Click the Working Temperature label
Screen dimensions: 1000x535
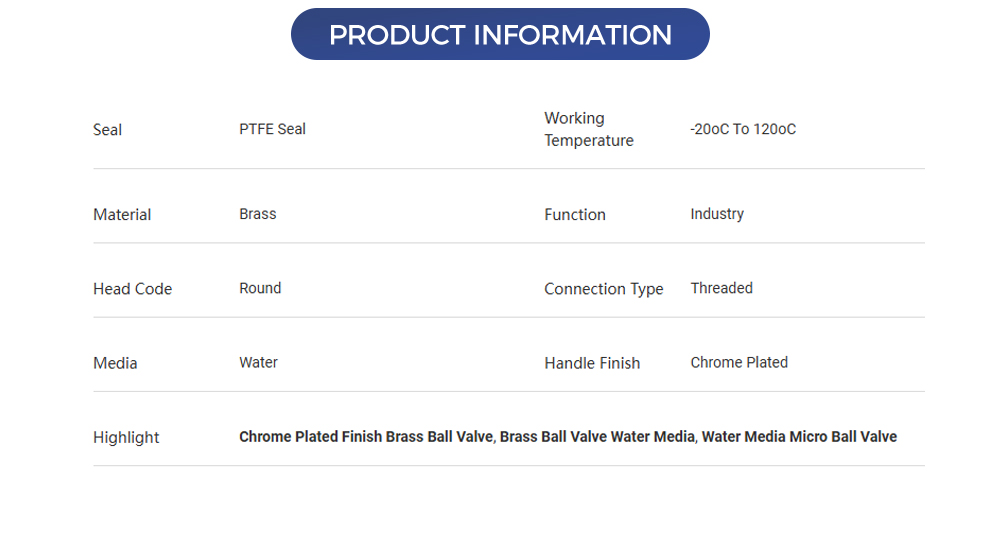588,129
